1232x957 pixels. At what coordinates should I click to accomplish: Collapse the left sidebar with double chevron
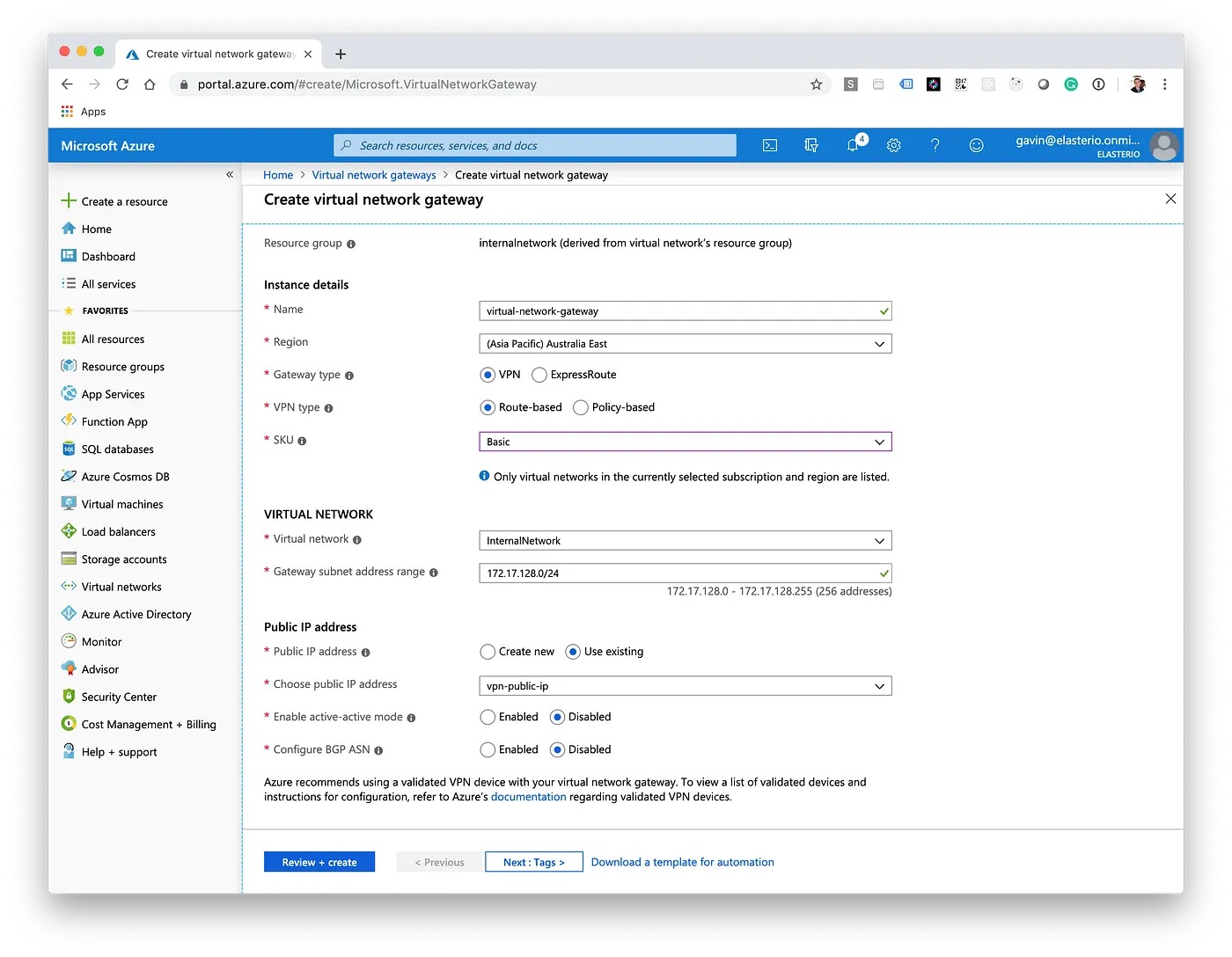click(230, 174)
